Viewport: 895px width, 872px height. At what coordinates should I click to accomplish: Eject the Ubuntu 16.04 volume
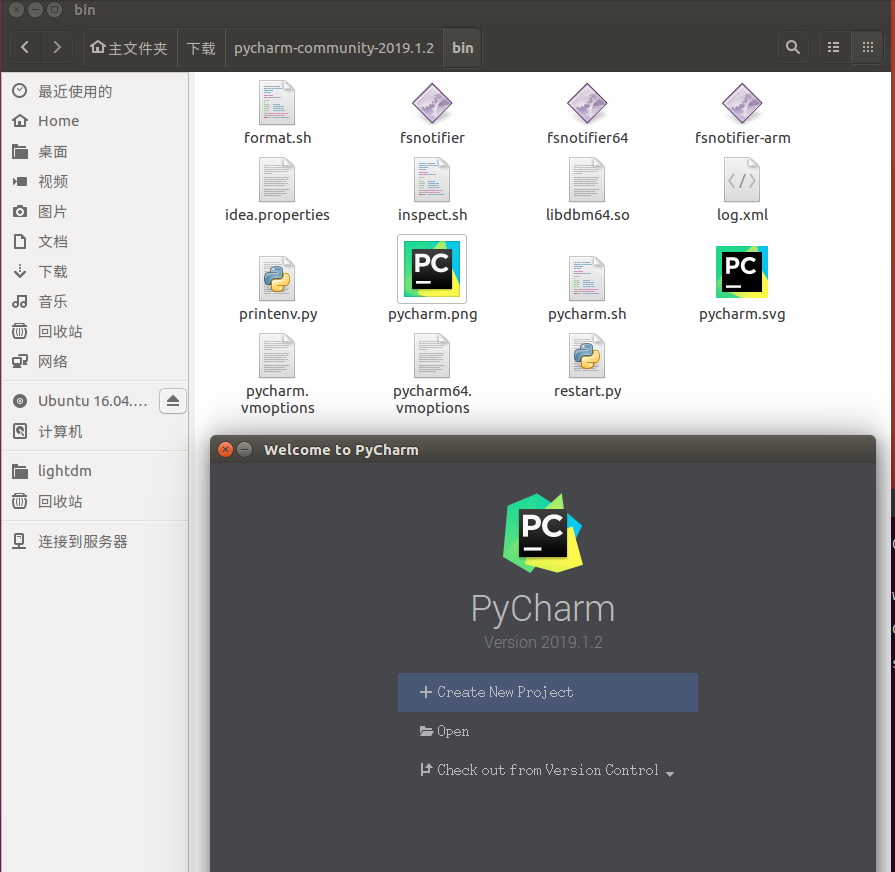173,401
